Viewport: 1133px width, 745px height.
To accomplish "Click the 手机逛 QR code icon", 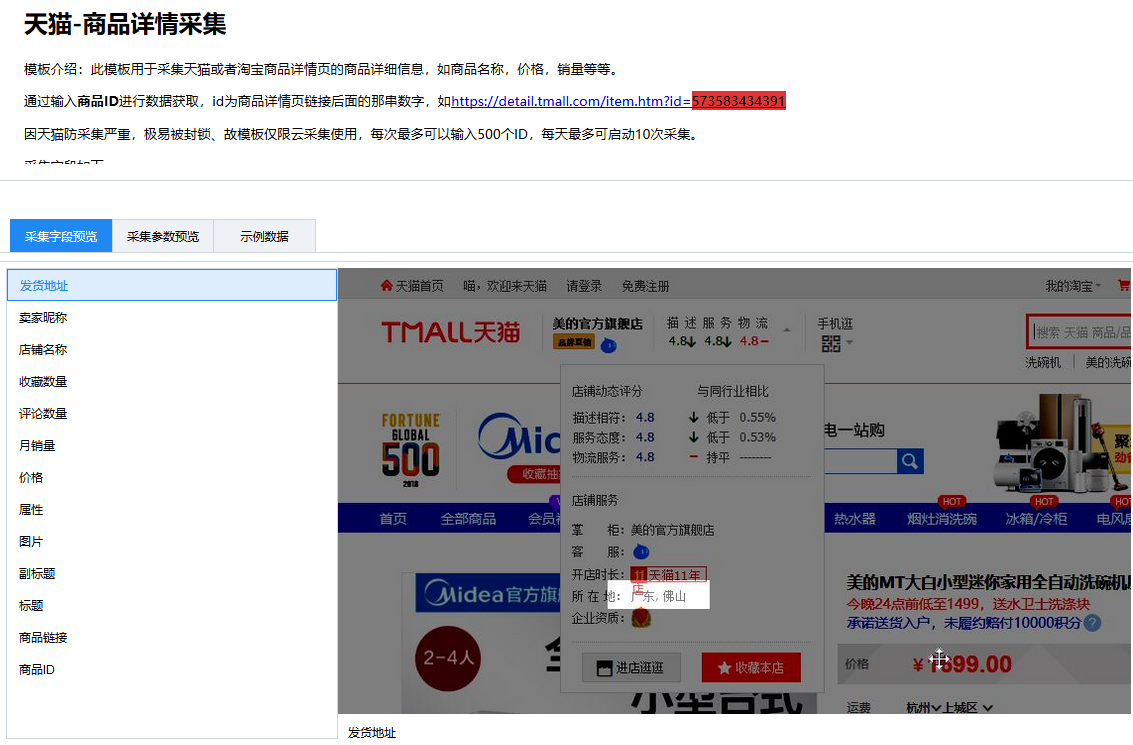I will pyautogui.click(x=831, y=344).
